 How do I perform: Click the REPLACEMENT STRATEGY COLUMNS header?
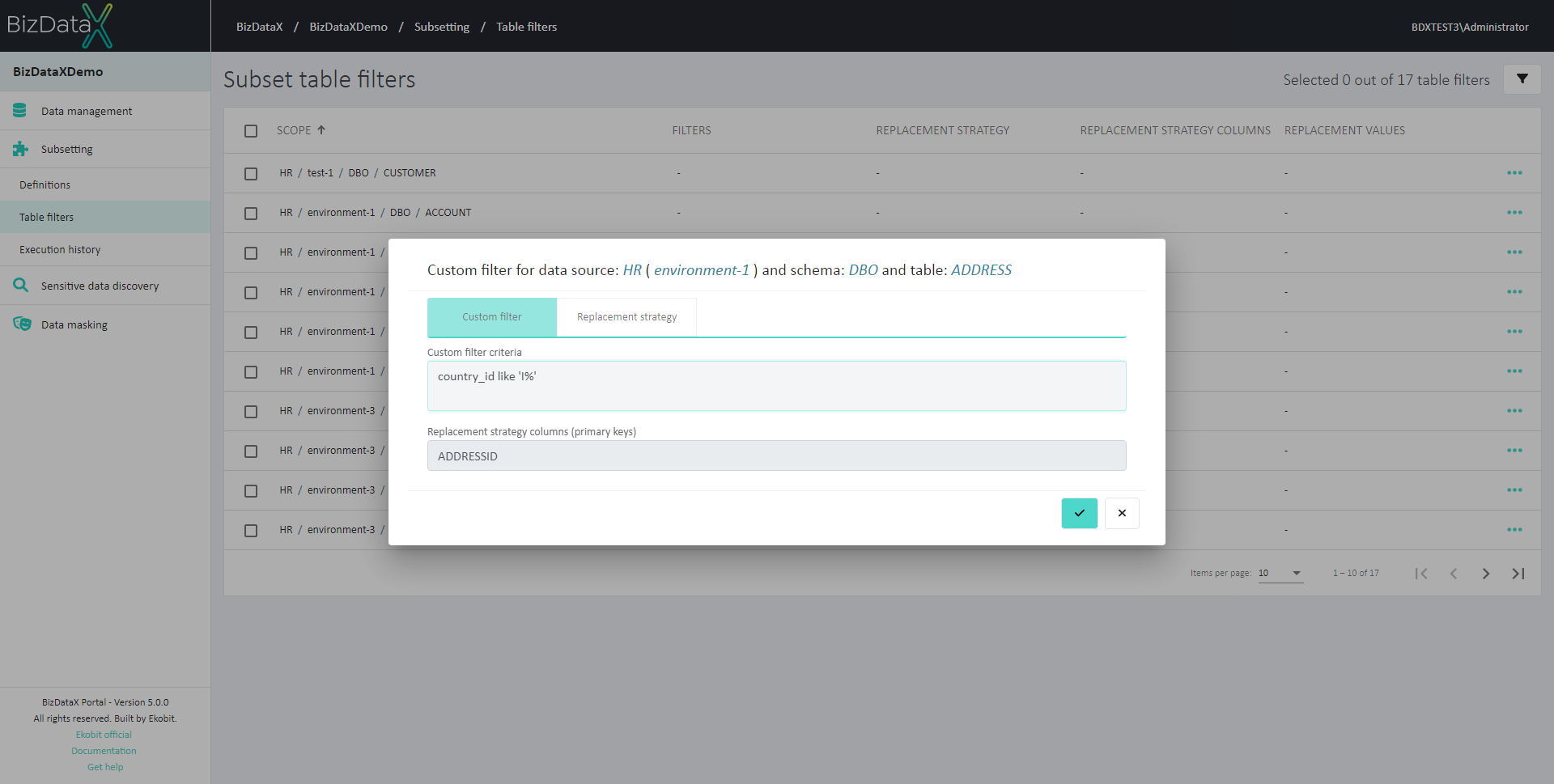click(1175, 130)
